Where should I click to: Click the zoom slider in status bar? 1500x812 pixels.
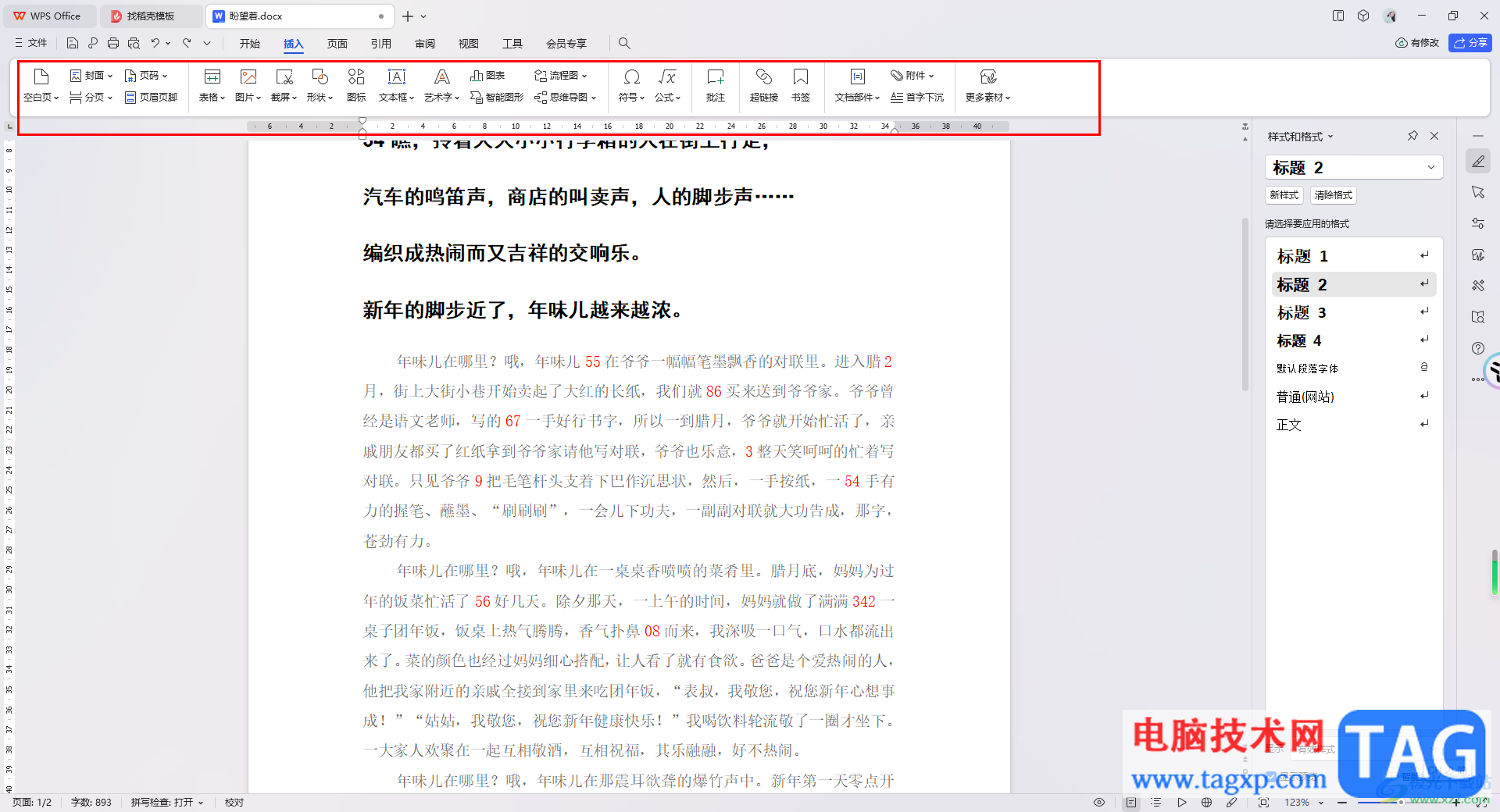1399,802
